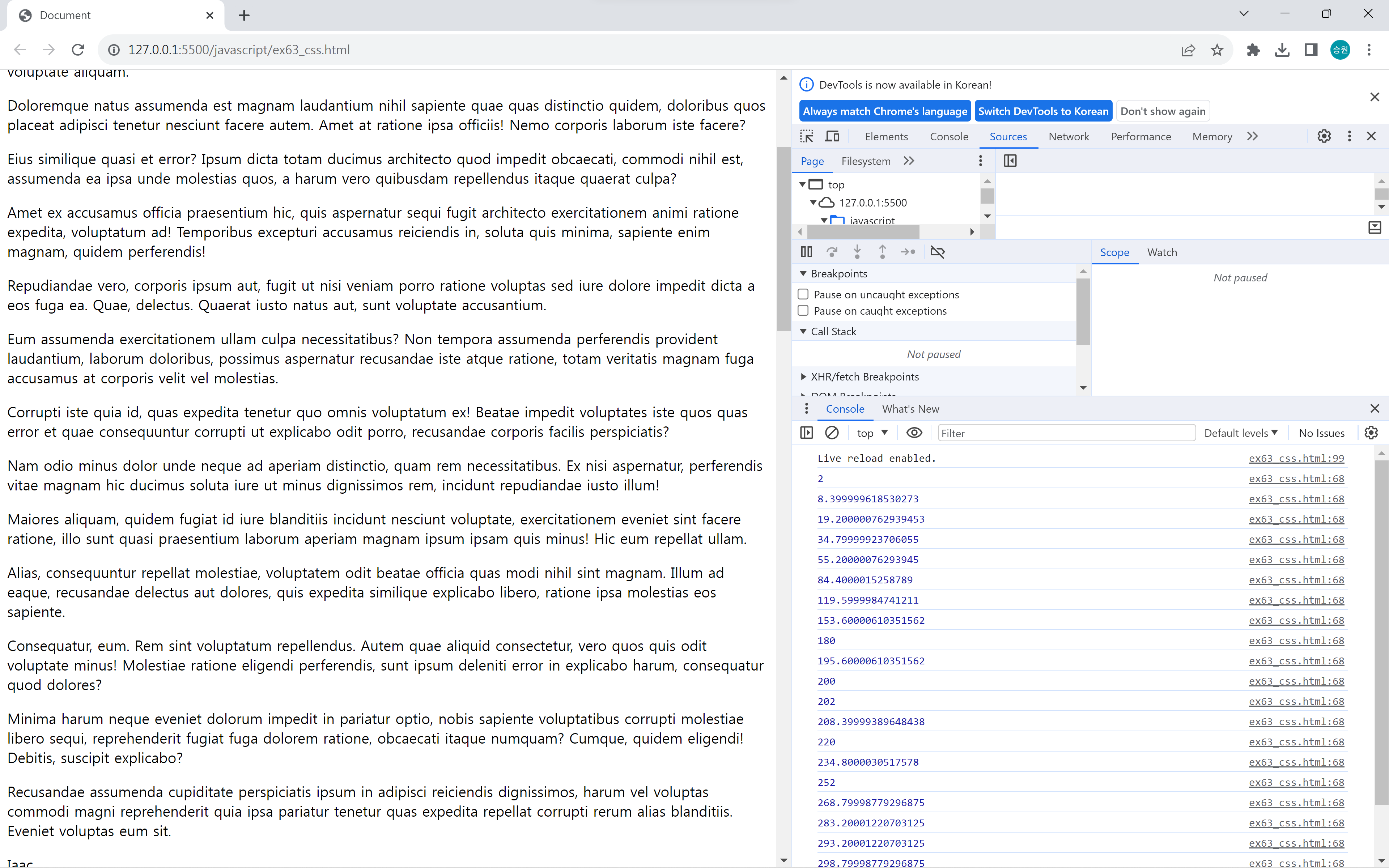Toggle the device toolbar icon
The height and width of the screenshot is (868, 1389).
point(832,137)
